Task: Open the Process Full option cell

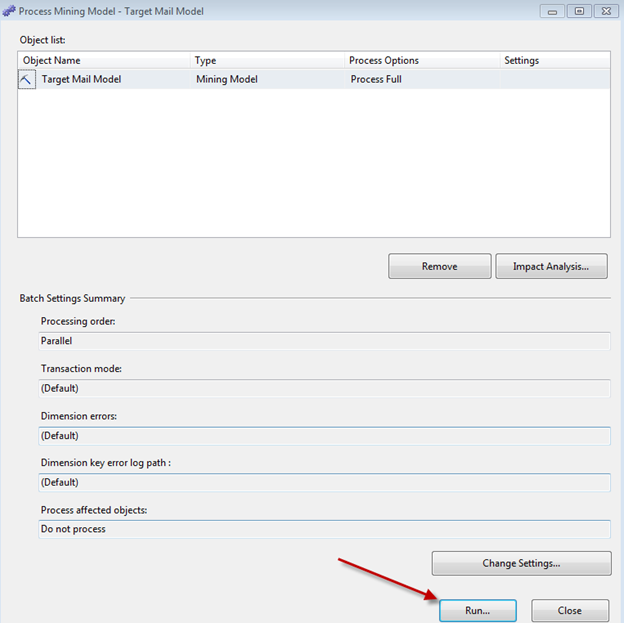Action: point(376,79)
